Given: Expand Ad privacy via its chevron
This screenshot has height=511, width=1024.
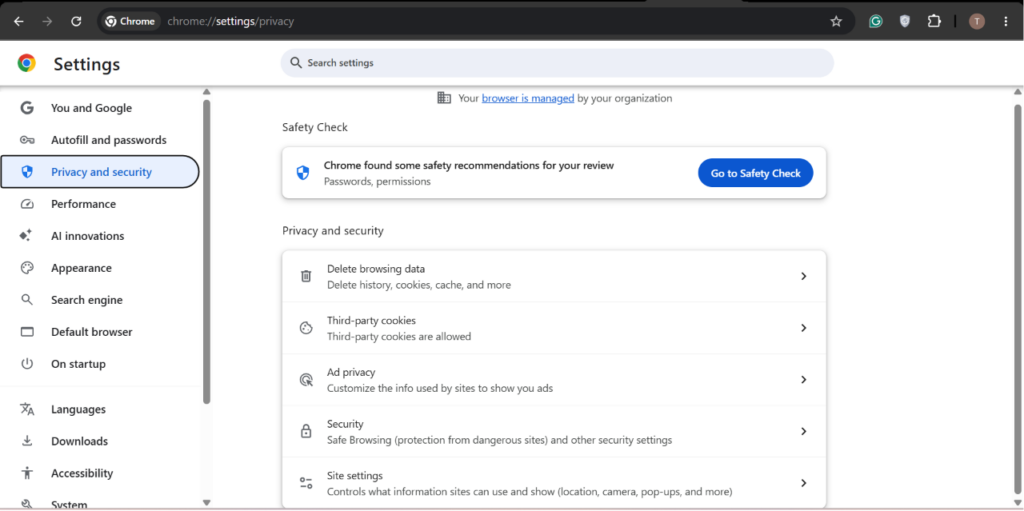Looking at the screenshot, I should point(804,380).
